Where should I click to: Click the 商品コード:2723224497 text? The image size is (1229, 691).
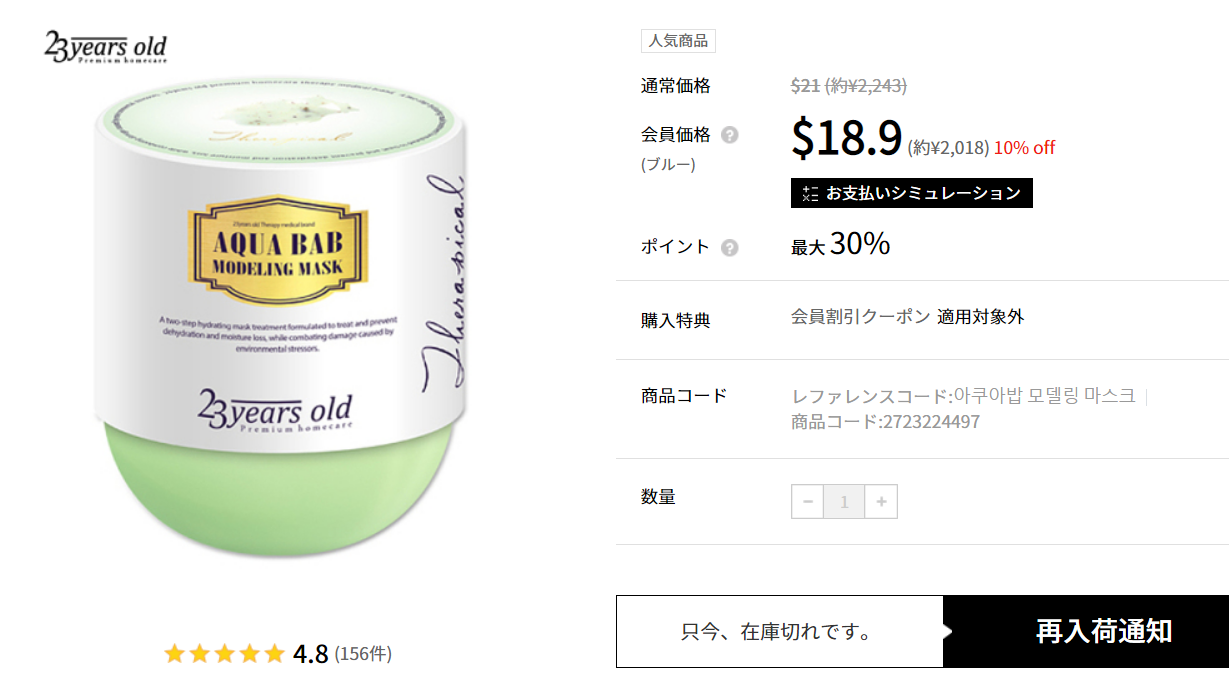click(x=886, y=422)
